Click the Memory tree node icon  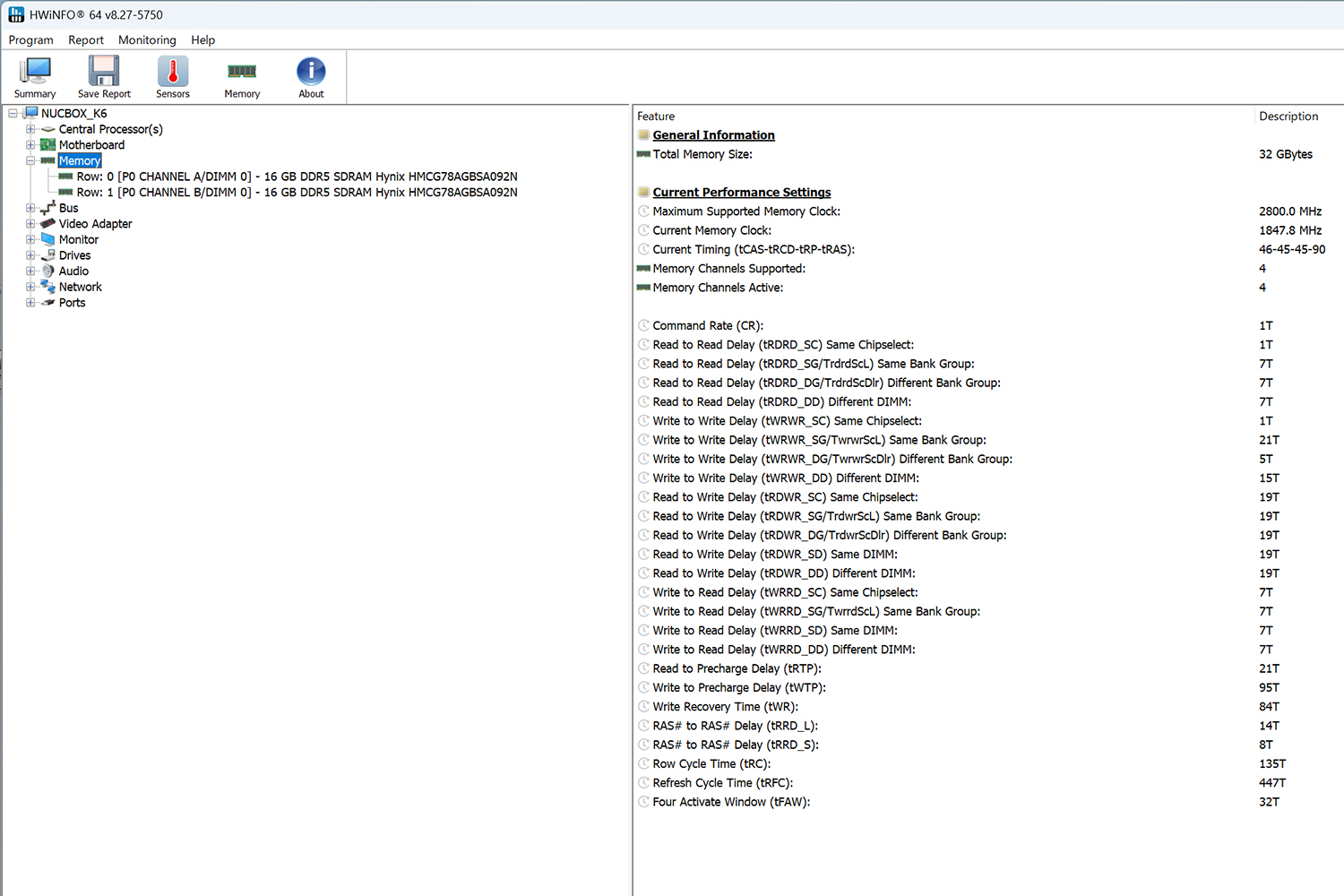click(x=48, y=161)
